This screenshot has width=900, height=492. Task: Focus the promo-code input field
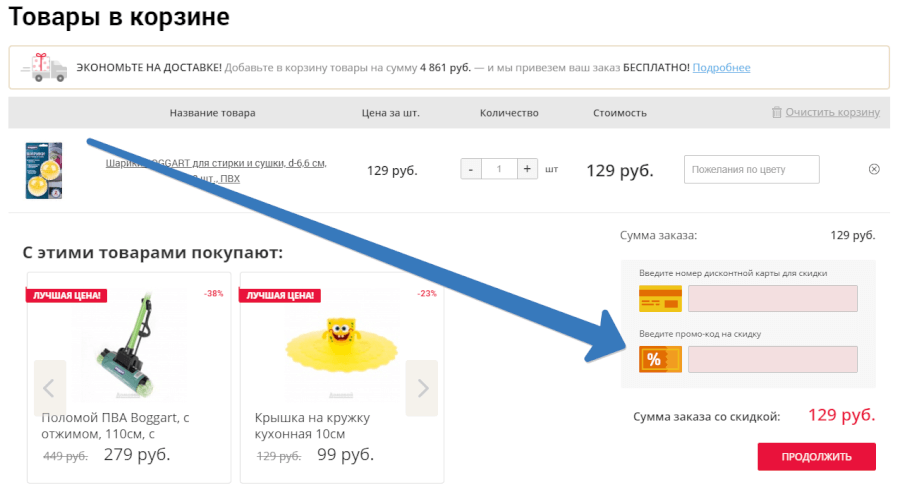[772, 359]
